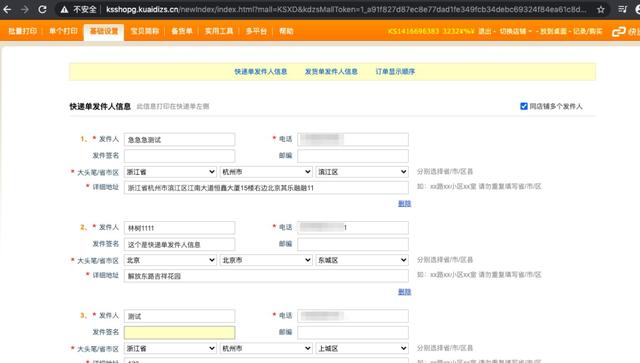
Task: Click sender 1 发件人 name field
Action: (180, 140)
